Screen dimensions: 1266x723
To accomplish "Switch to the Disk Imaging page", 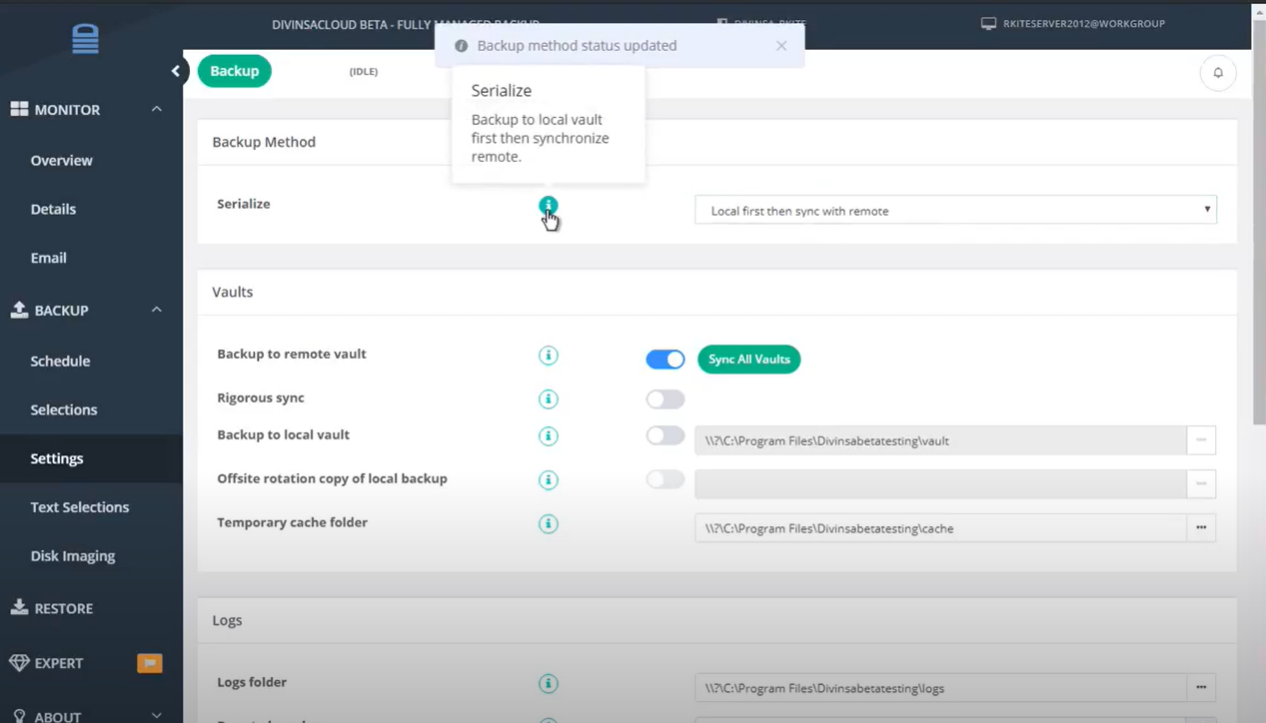I will (74, 556).
